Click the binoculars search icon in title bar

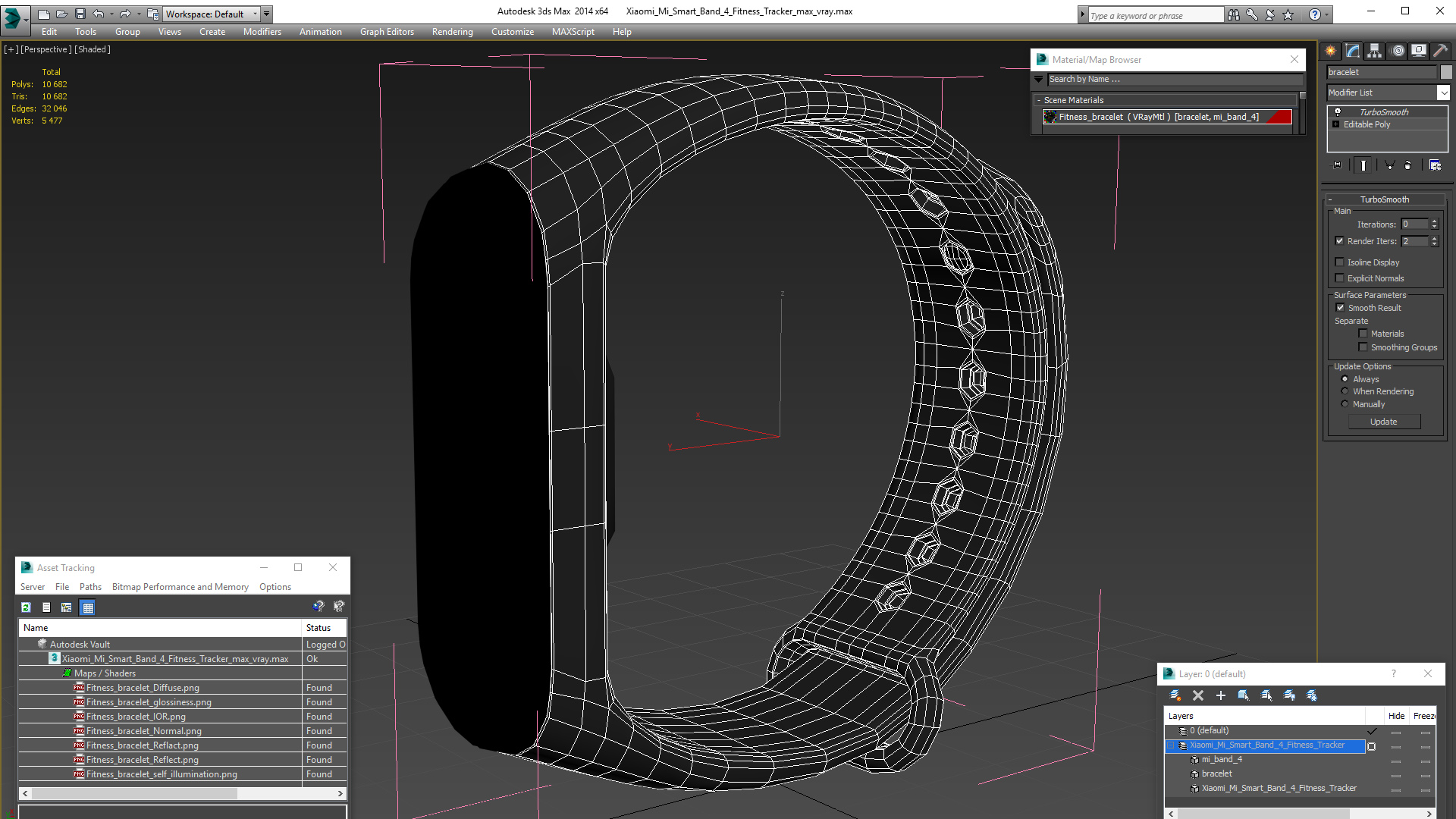(1234, 14)
